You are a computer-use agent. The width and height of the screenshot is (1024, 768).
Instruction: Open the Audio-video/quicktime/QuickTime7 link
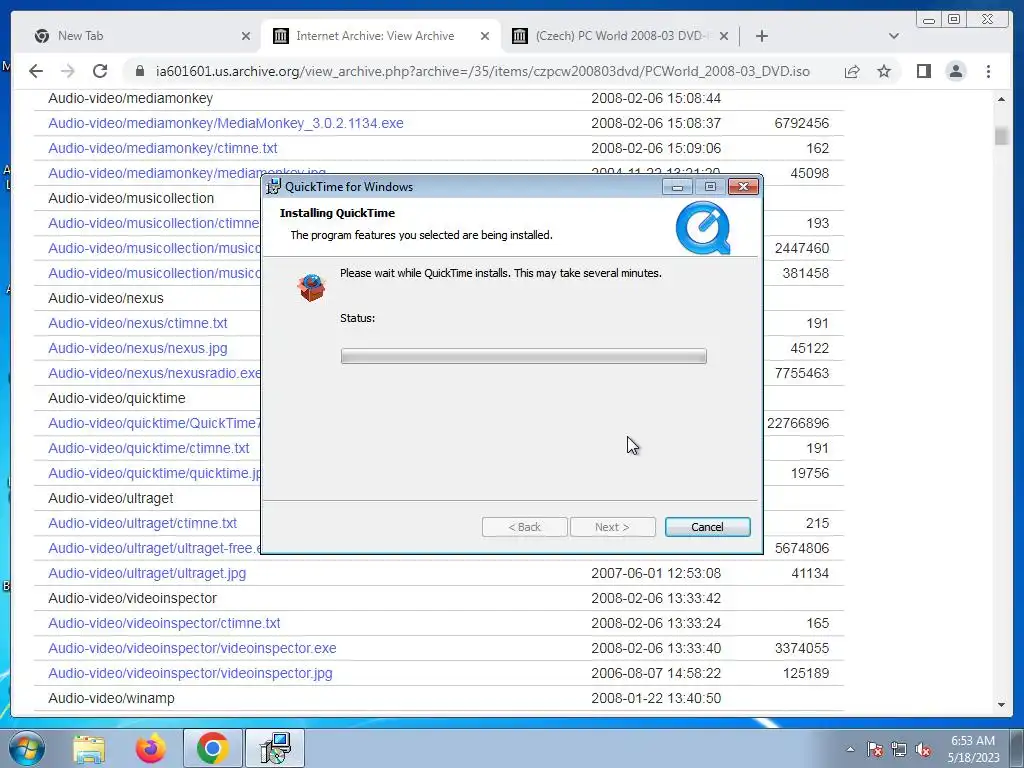[154, 423]
